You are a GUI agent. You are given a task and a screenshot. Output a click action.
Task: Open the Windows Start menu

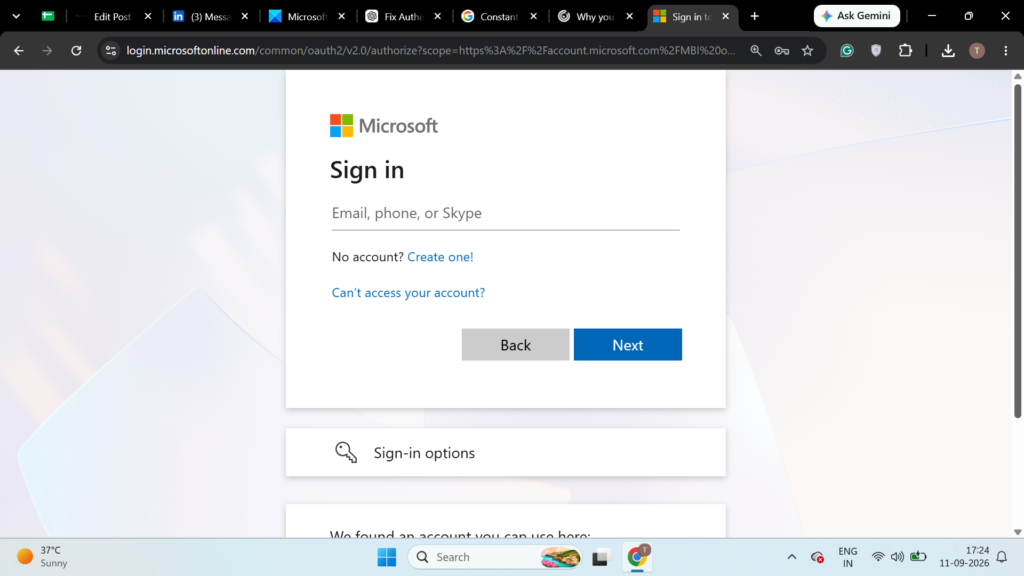387,557
